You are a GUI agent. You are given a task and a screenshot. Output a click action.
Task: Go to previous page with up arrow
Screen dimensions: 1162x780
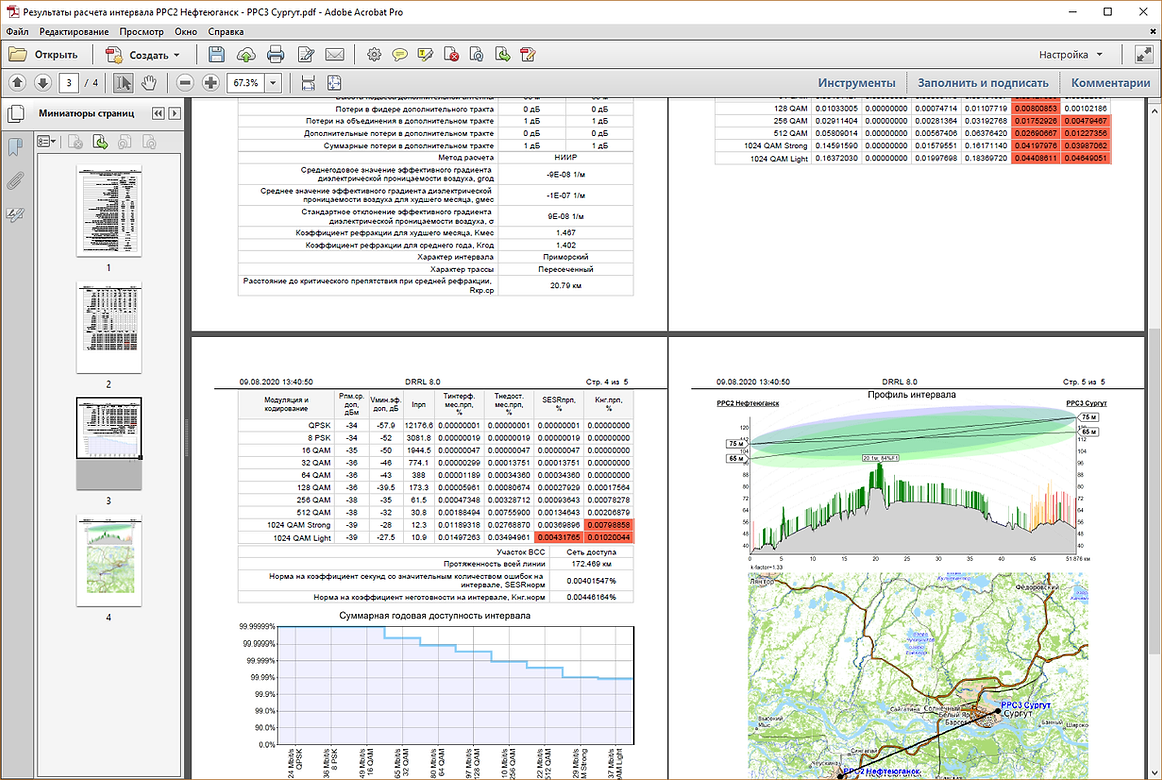pyautogui.click(x=18, y=83)
